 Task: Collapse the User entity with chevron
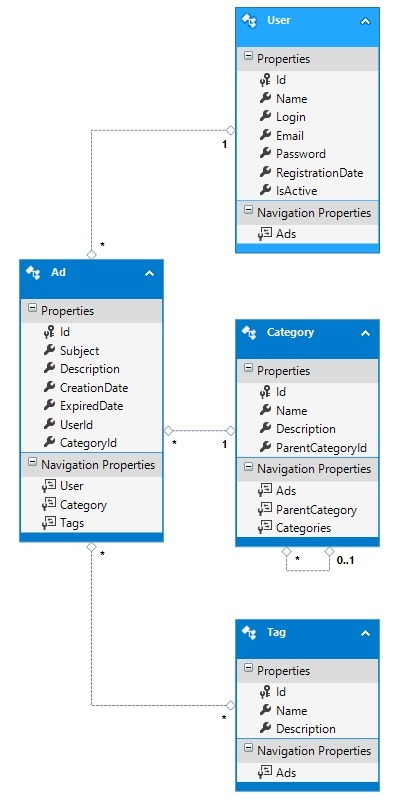(x=365, y=21)
